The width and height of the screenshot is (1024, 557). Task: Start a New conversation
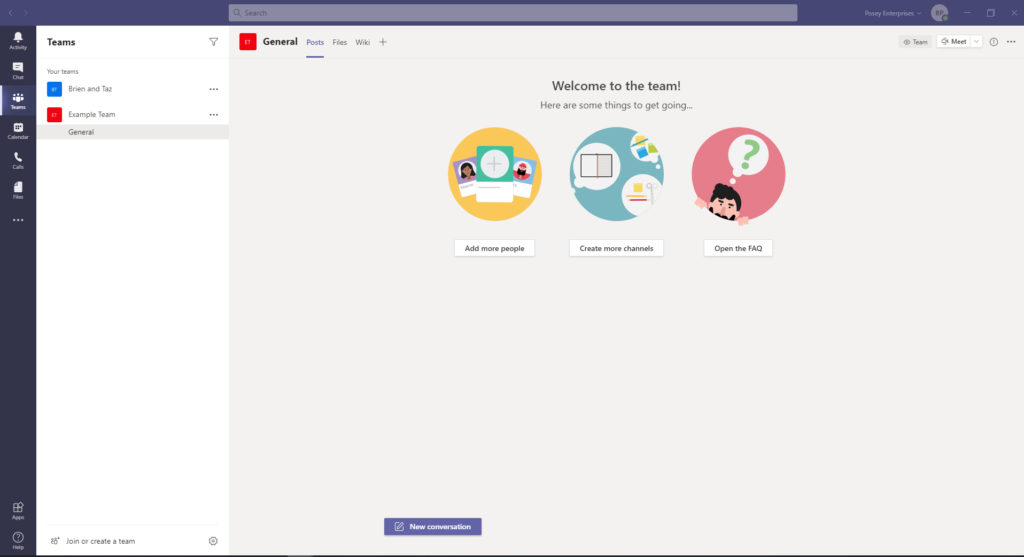(432, 526)
